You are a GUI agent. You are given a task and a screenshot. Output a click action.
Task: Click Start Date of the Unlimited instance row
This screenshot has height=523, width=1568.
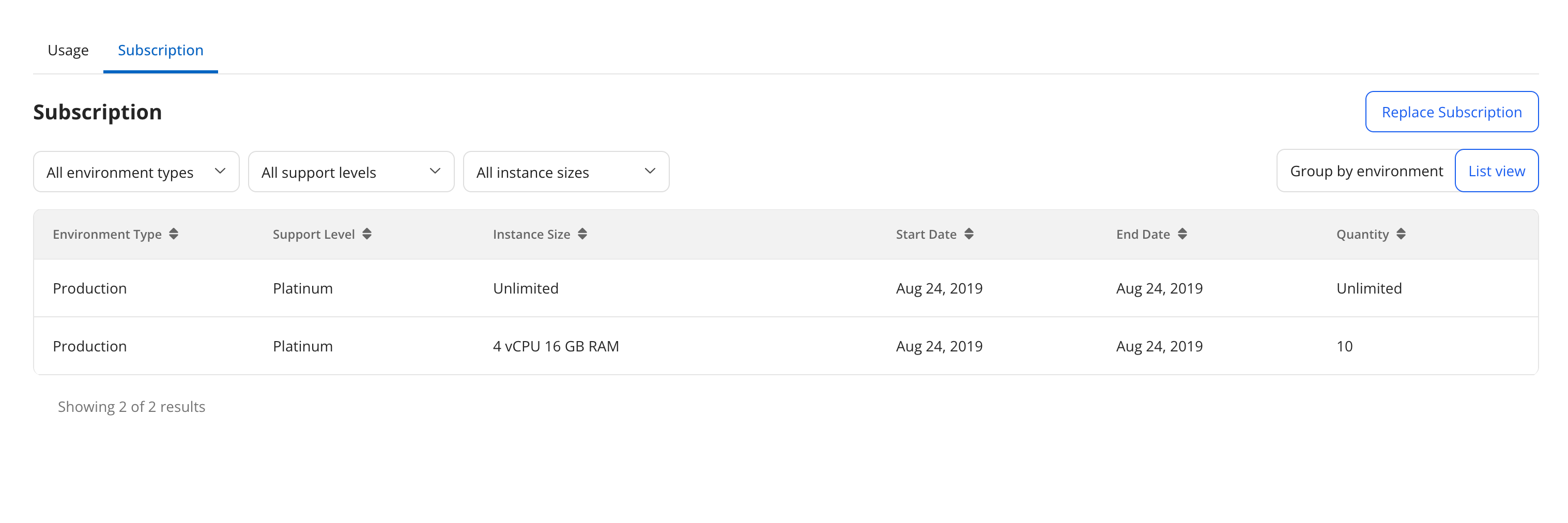click(x=939, y=288)
